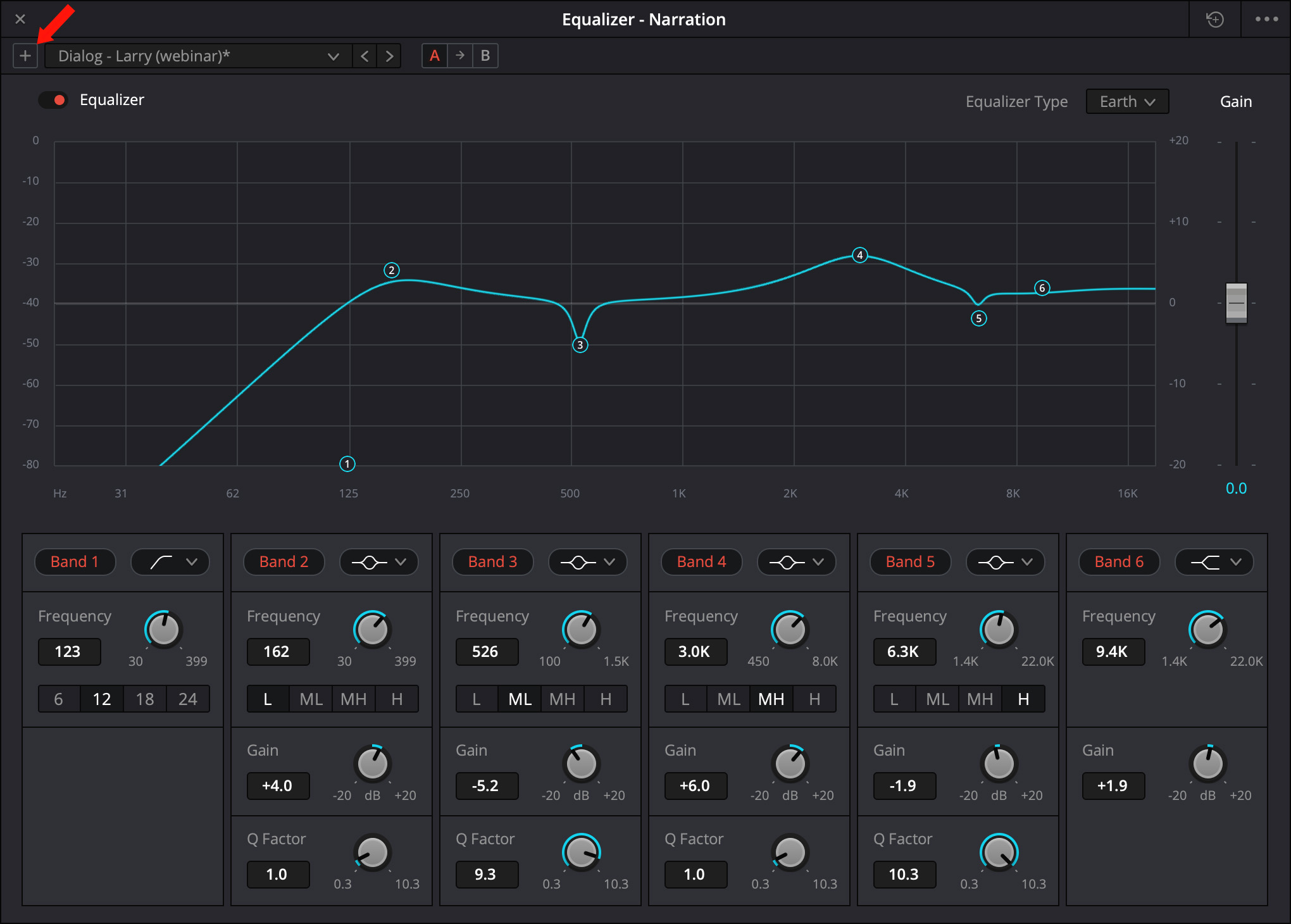The height and width of the screenshot is (924, 1291).
Task: Open the Dialog - Larry preset dropdown
Action: (197, 56)
